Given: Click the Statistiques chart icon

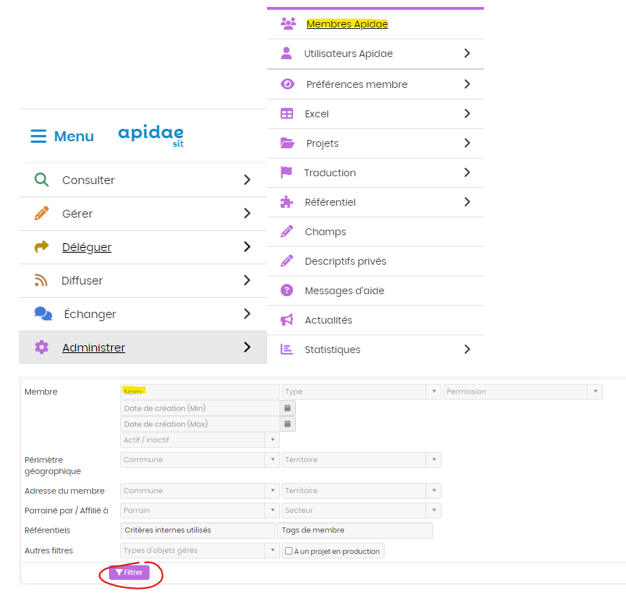Looking at the screenshot, I should pos(287,349).
